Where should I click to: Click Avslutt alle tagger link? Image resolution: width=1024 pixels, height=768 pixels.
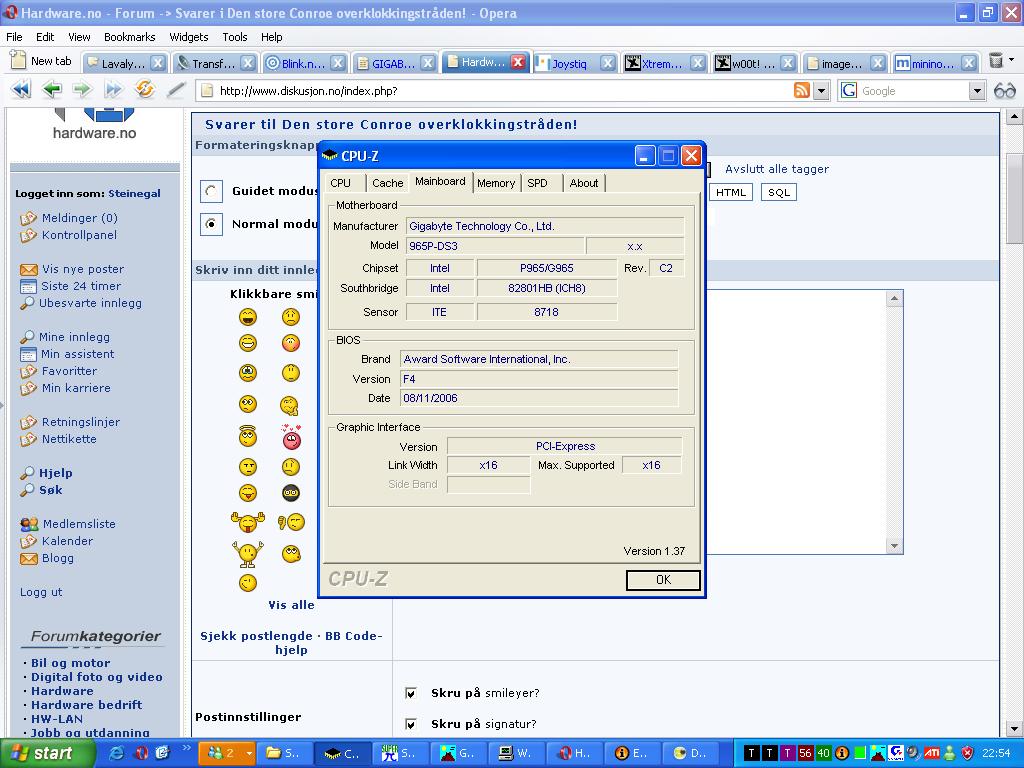pyautogui.click(x=776, y=169)
